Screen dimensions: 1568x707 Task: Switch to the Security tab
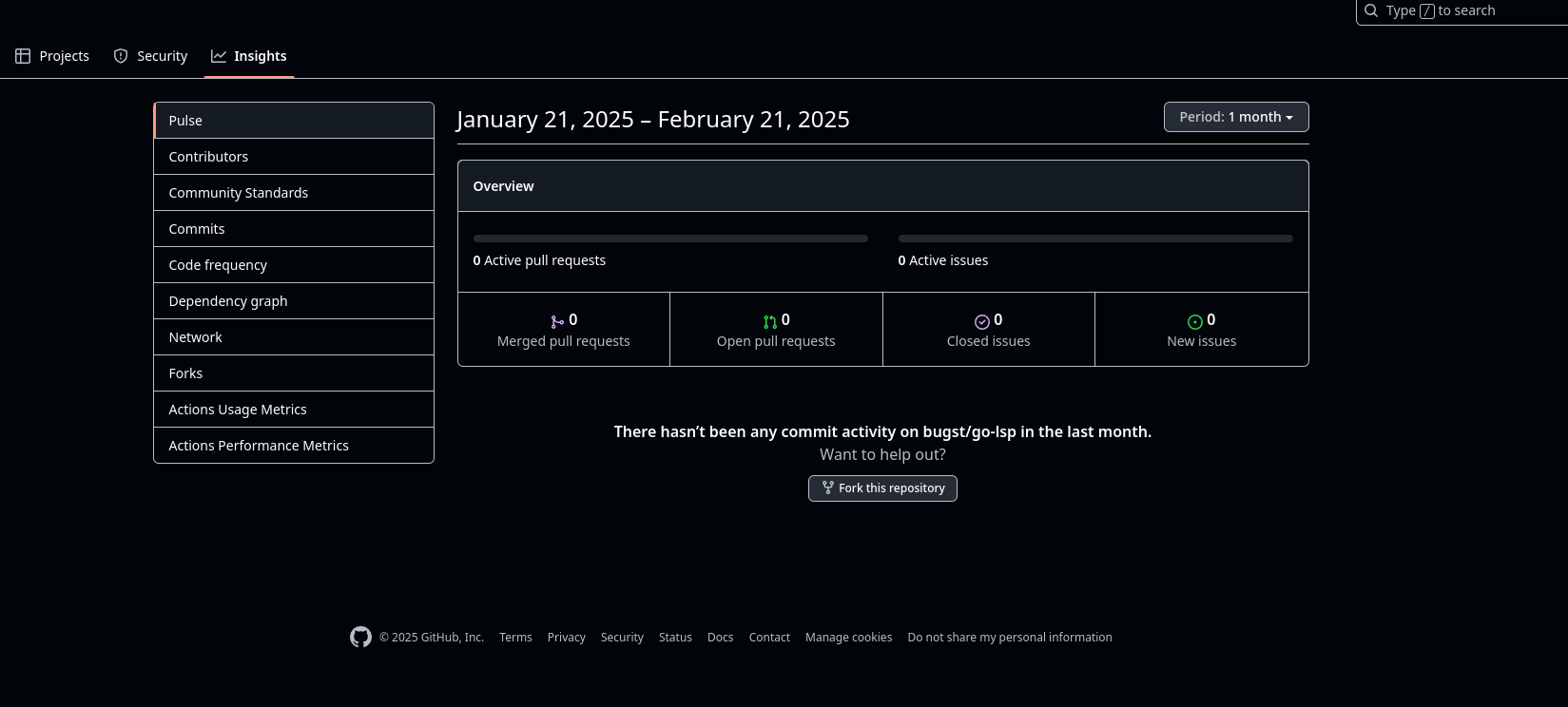point(150,56)
